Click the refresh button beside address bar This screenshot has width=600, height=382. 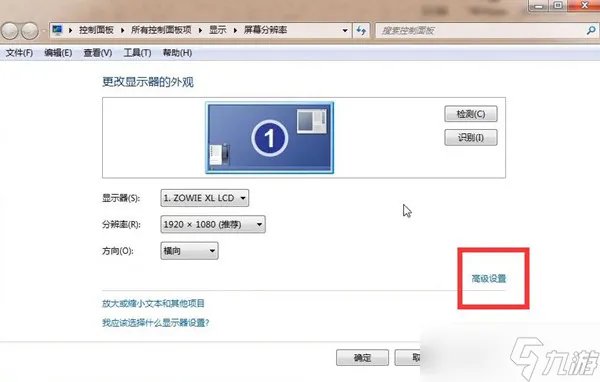point(361,30)
